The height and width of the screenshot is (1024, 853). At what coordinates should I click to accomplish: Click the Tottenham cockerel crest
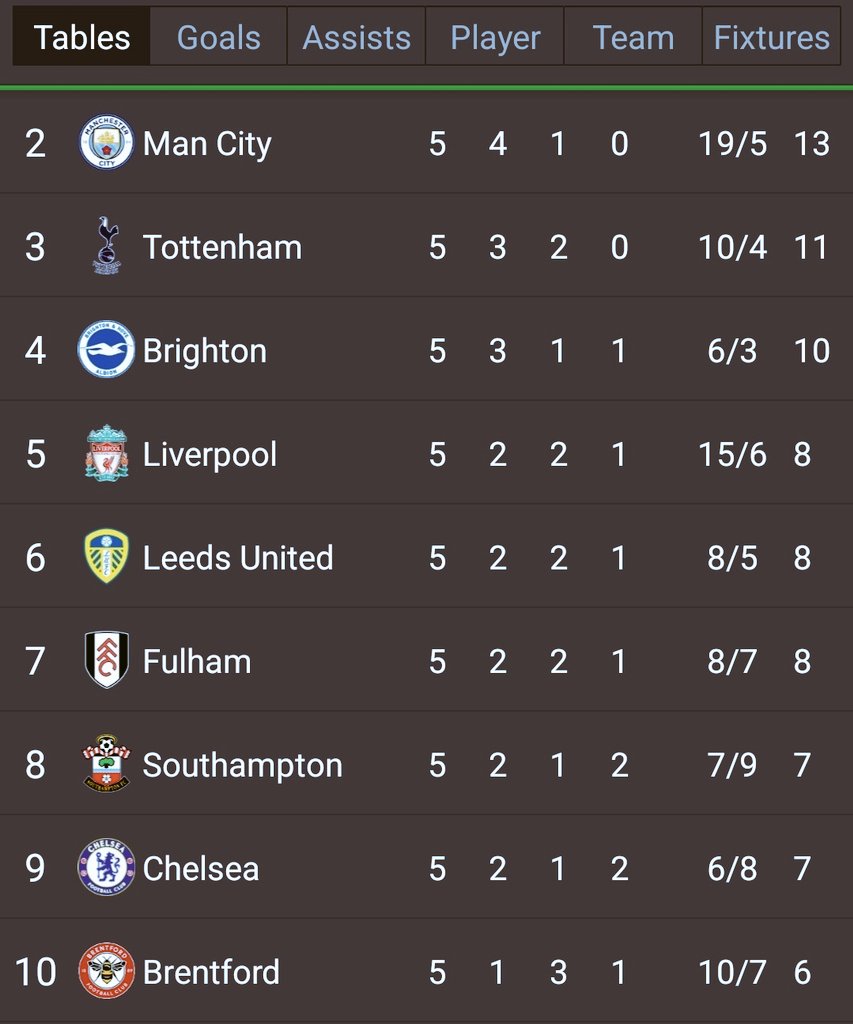coord(107,246)
